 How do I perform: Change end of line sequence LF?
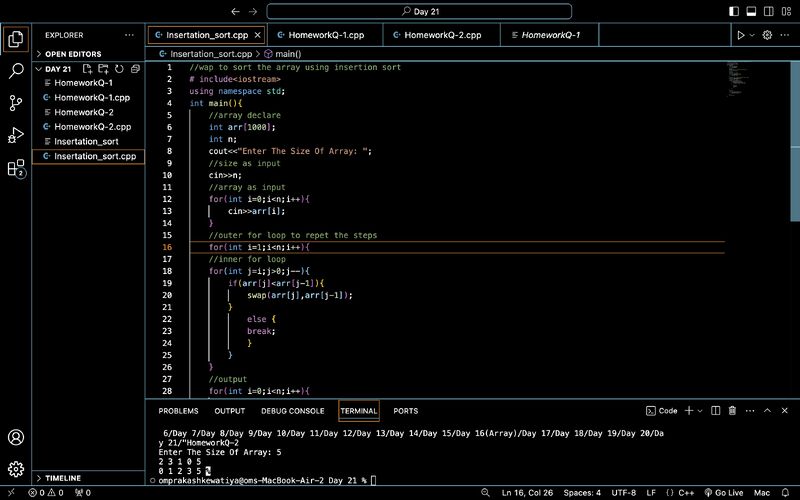click(651, 493)
